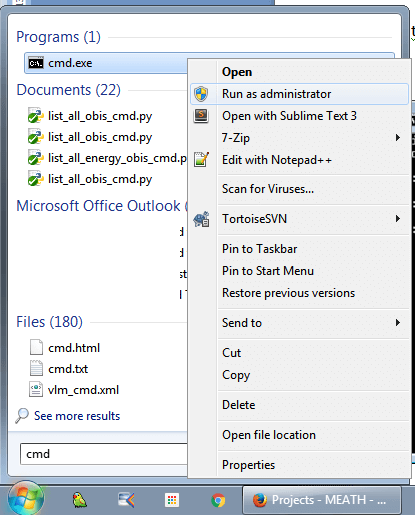The image size is (415, 515).
Task: Select Edit with Notepad++
Action: tap(277, 160)
